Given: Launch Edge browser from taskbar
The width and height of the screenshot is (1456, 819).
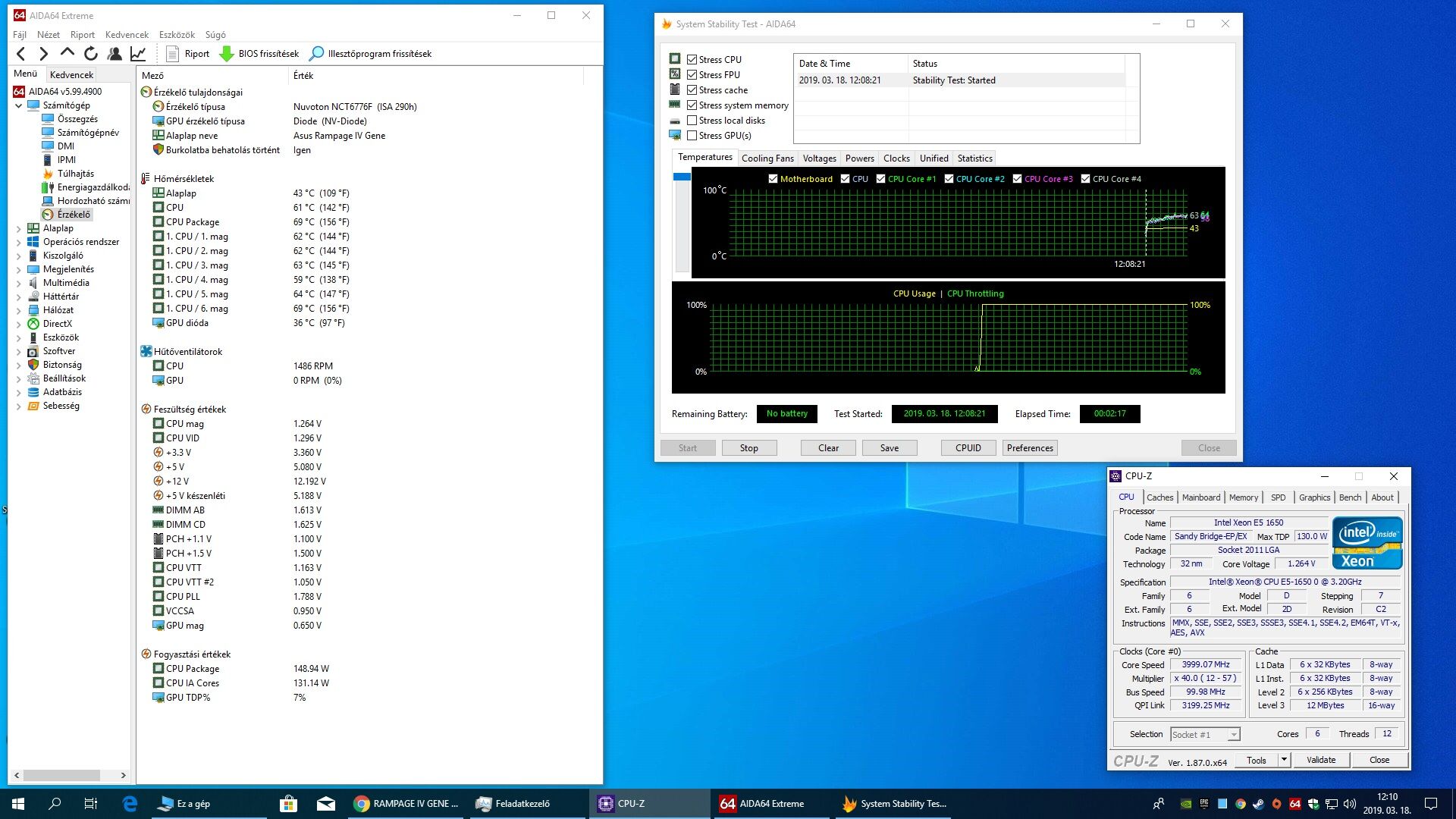Looking at the screenshot, I should [x=130, y=804].
